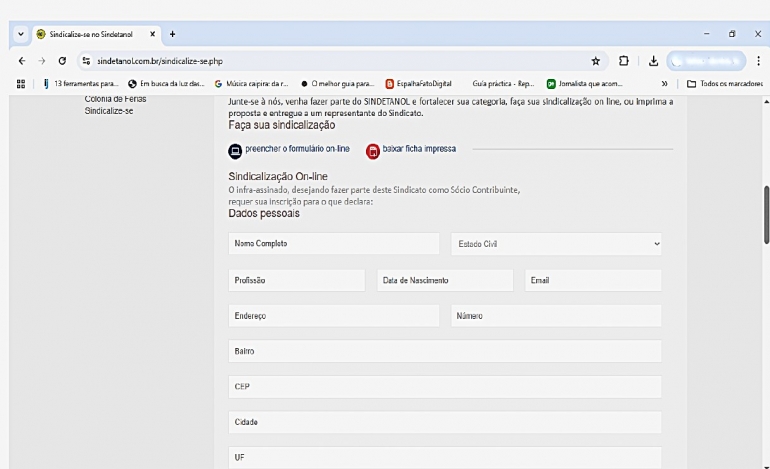
Task: Click the Sindicalize-se sidebar link
Action: point(109,111)
